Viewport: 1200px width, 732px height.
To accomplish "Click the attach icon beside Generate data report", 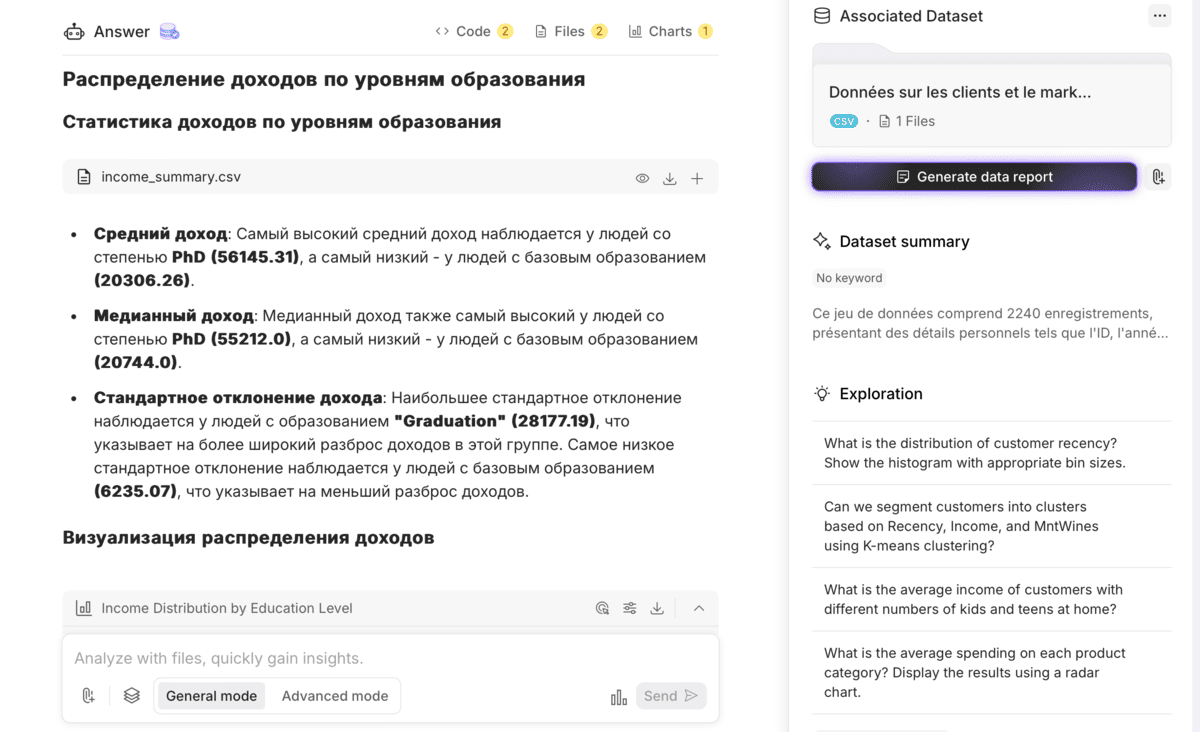I will pos(1158,177).
